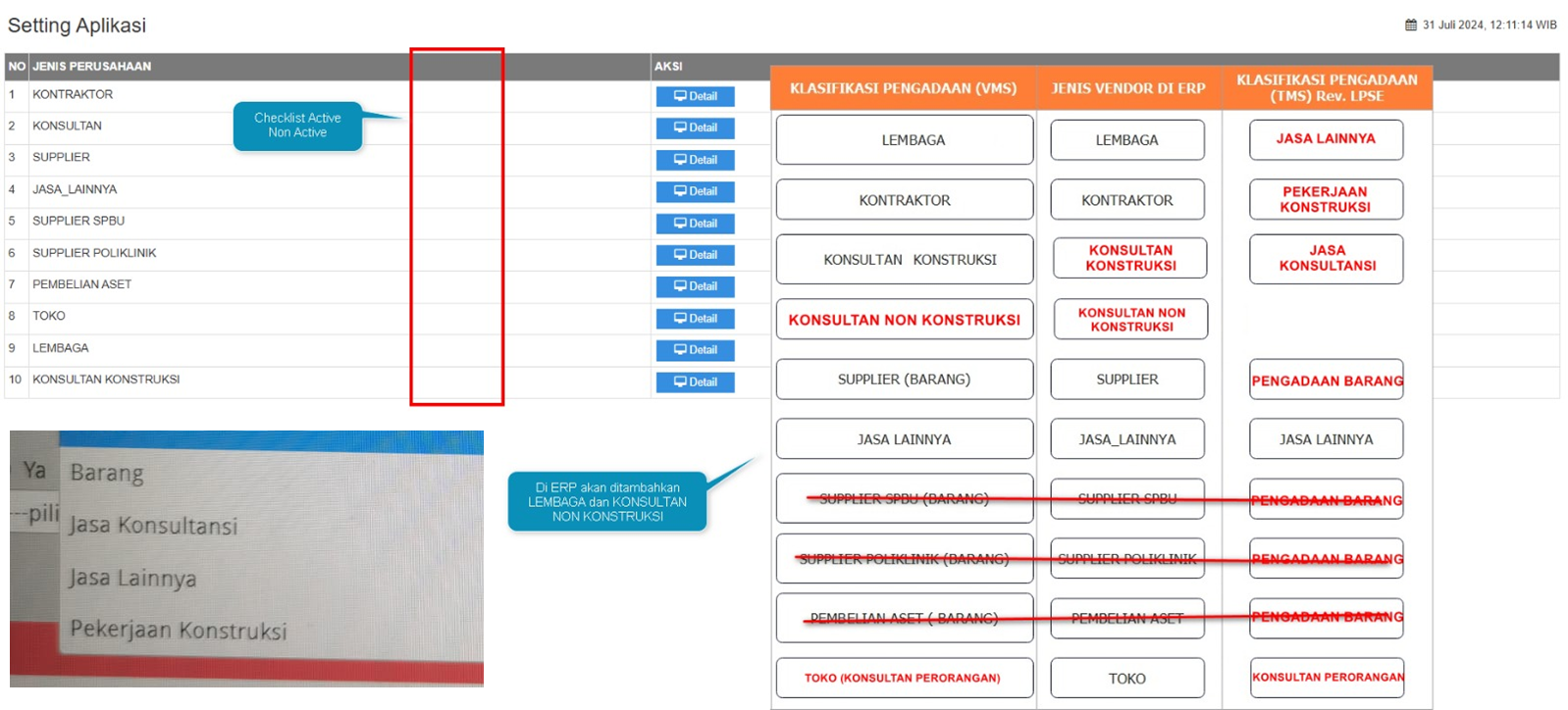Select the KONTRAKTOR name in row 1
1568x710 pixels.
click(73, 94)
